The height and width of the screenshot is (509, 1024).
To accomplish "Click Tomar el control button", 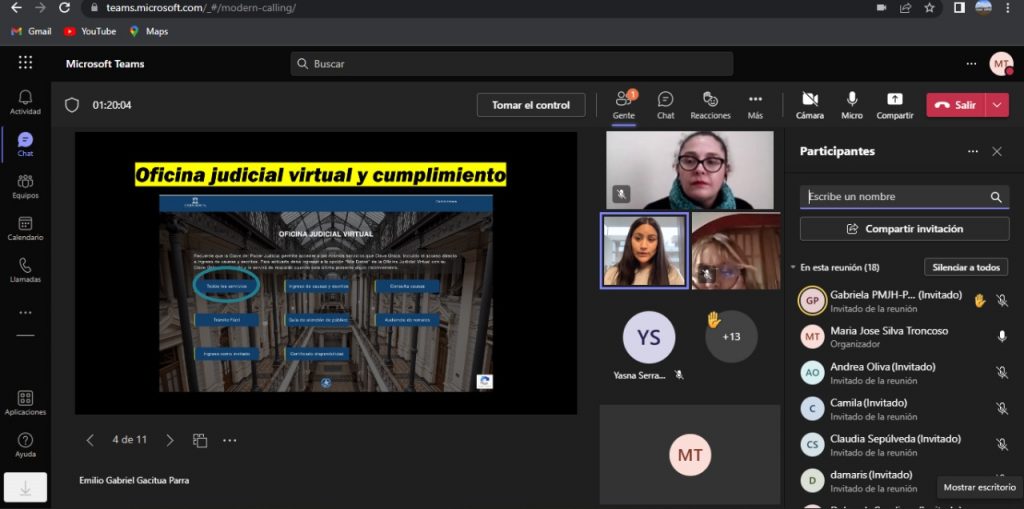I will tap(531, 105).
